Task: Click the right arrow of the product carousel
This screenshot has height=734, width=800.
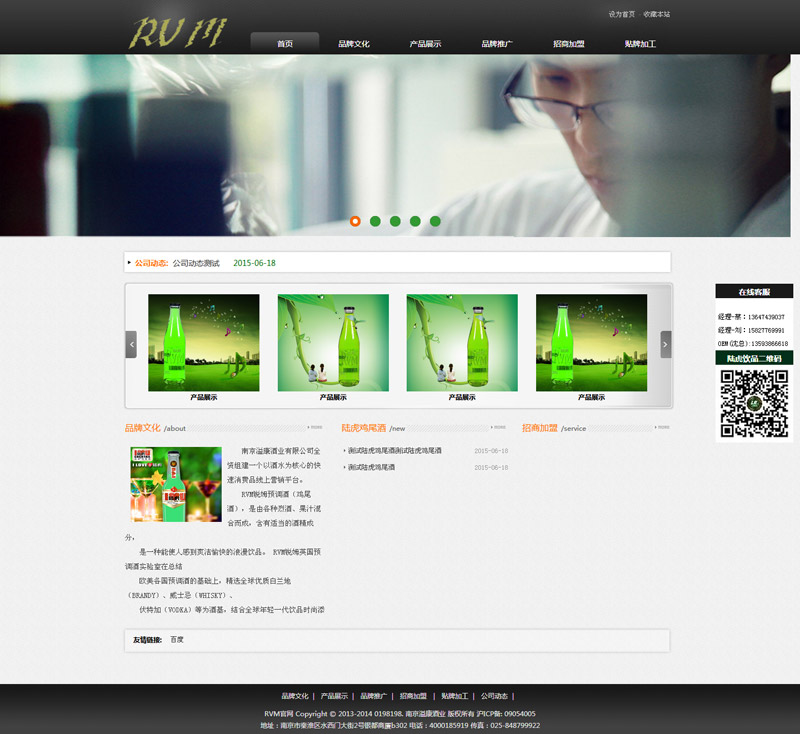Action: pyautogui.click(x=666, y=344)
